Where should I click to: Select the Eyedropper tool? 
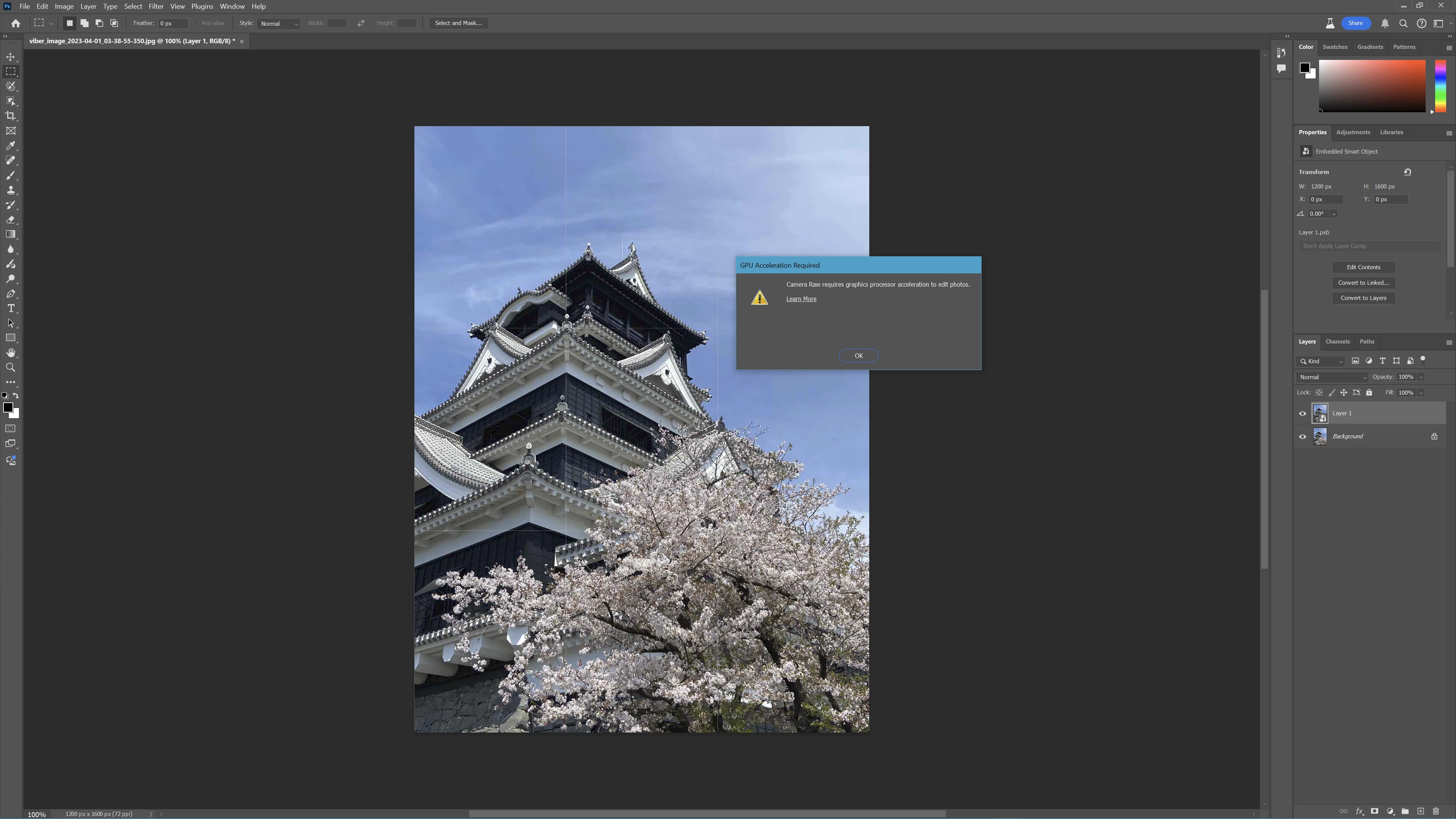[11, 146]
